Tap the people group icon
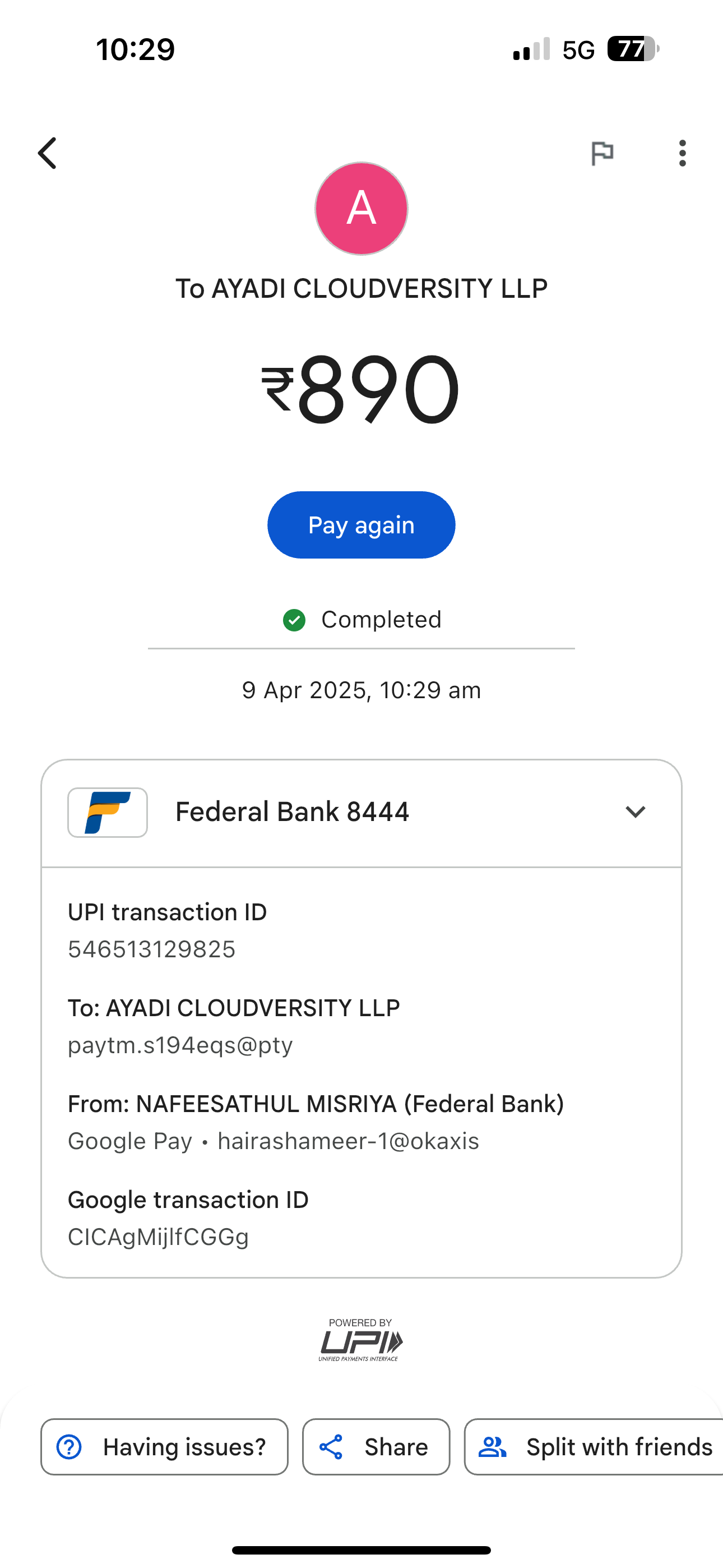This screenshot has width=723, height=1568. [x=492, y=1447]
